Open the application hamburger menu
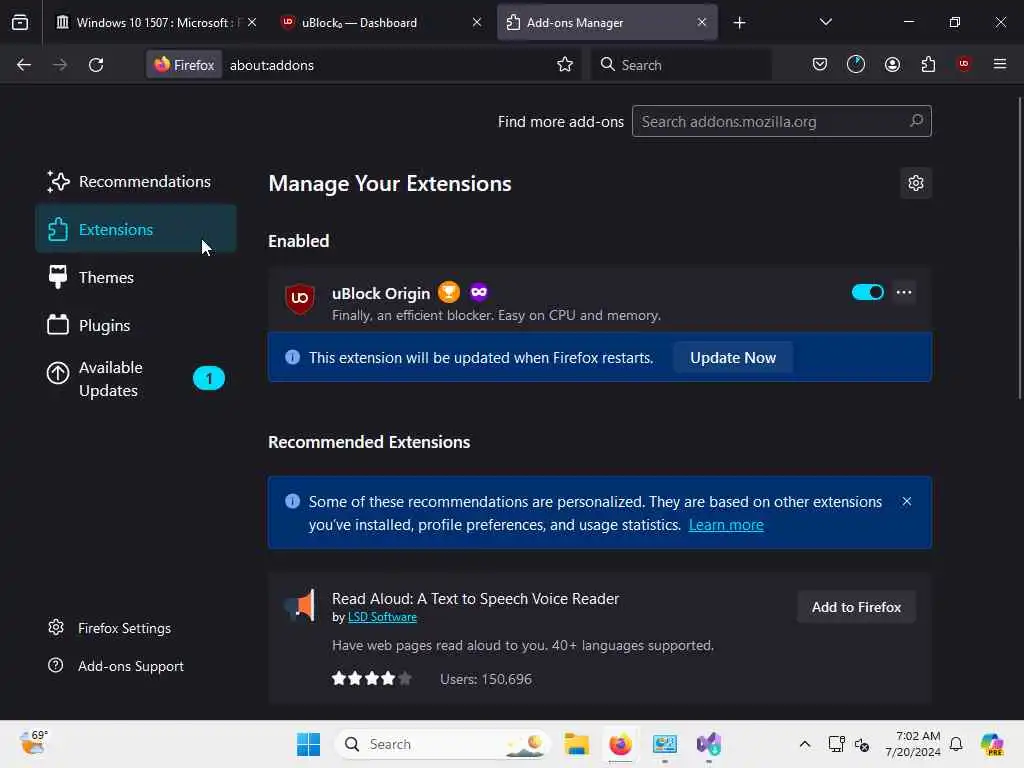Screen dimensions: 1024x768 [x=1000, y=64]
